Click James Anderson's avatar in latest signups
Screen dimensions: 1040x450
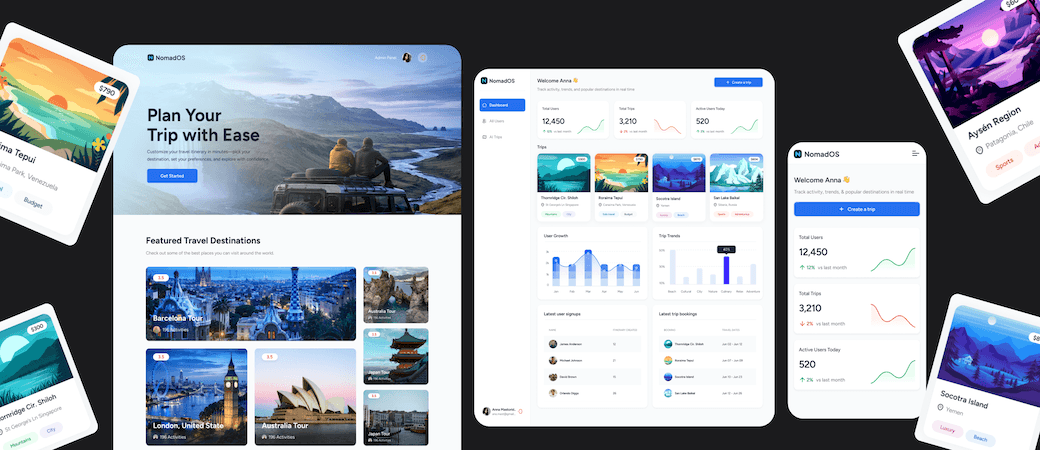click(x=553, y=344)
